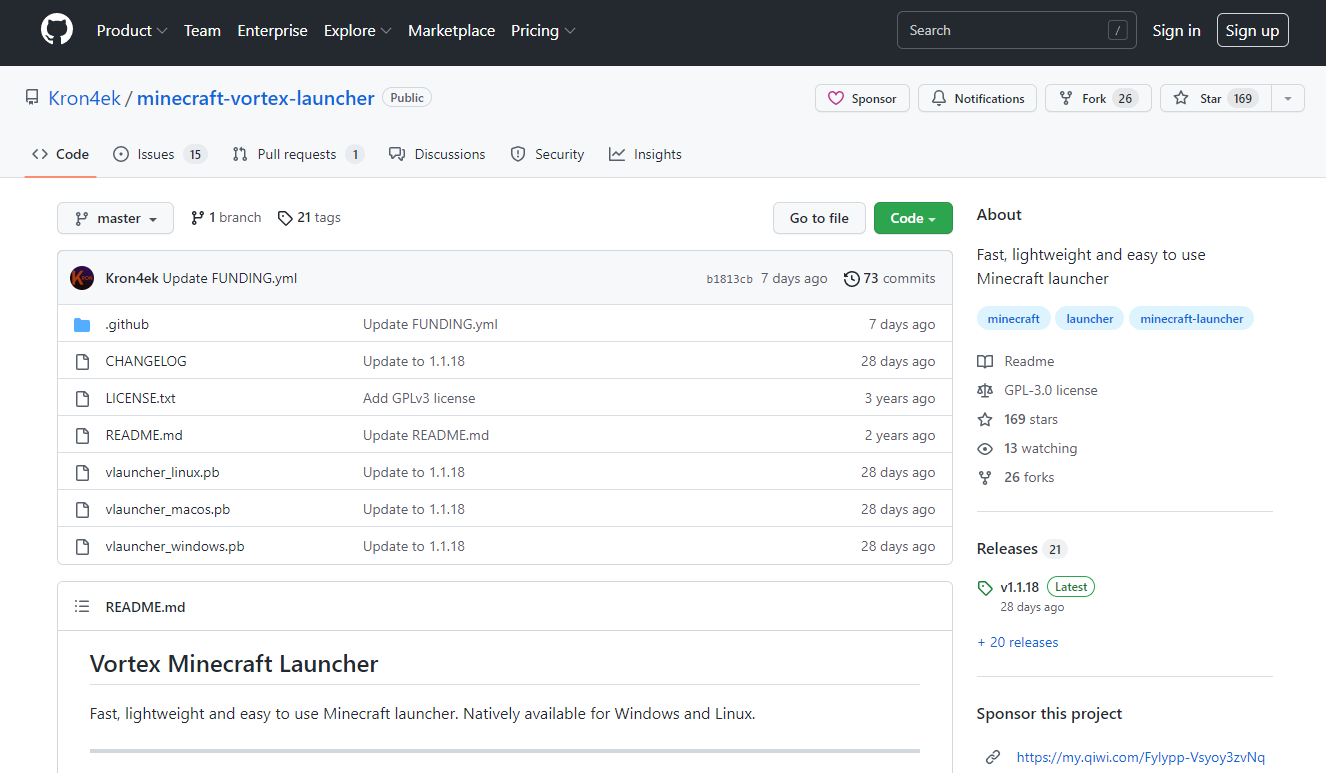Open the Releases heading link

pos(1007,548)
